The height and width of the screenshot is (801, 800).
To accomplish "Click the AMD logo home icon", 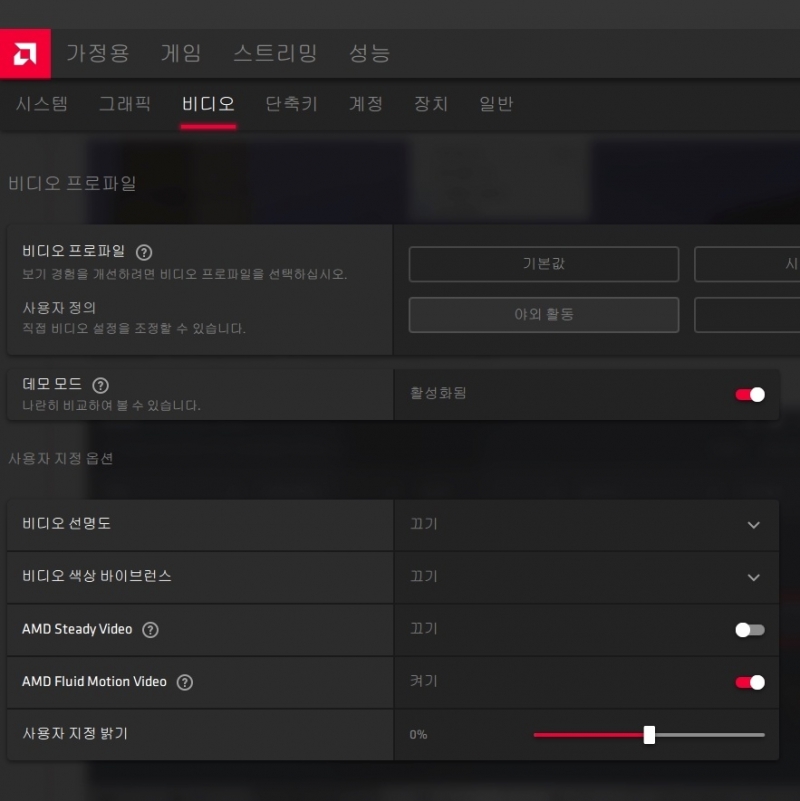I will pos(25,54).
